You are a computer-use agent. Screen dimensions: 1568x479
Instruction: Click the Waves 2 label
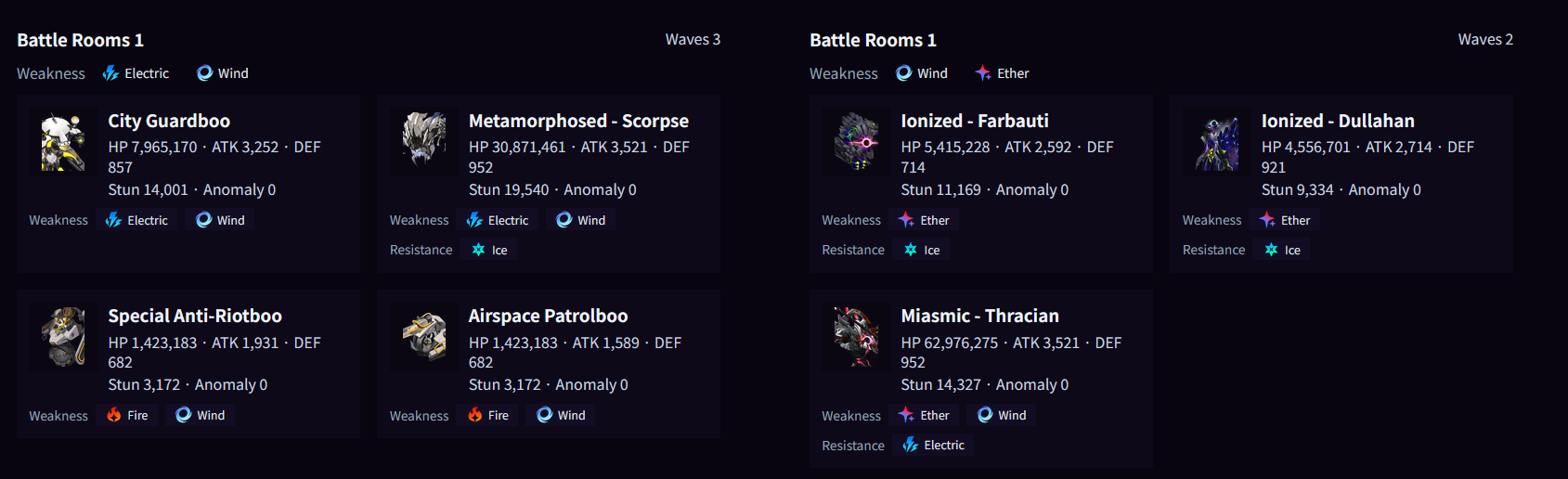(x=1485, y=39)
